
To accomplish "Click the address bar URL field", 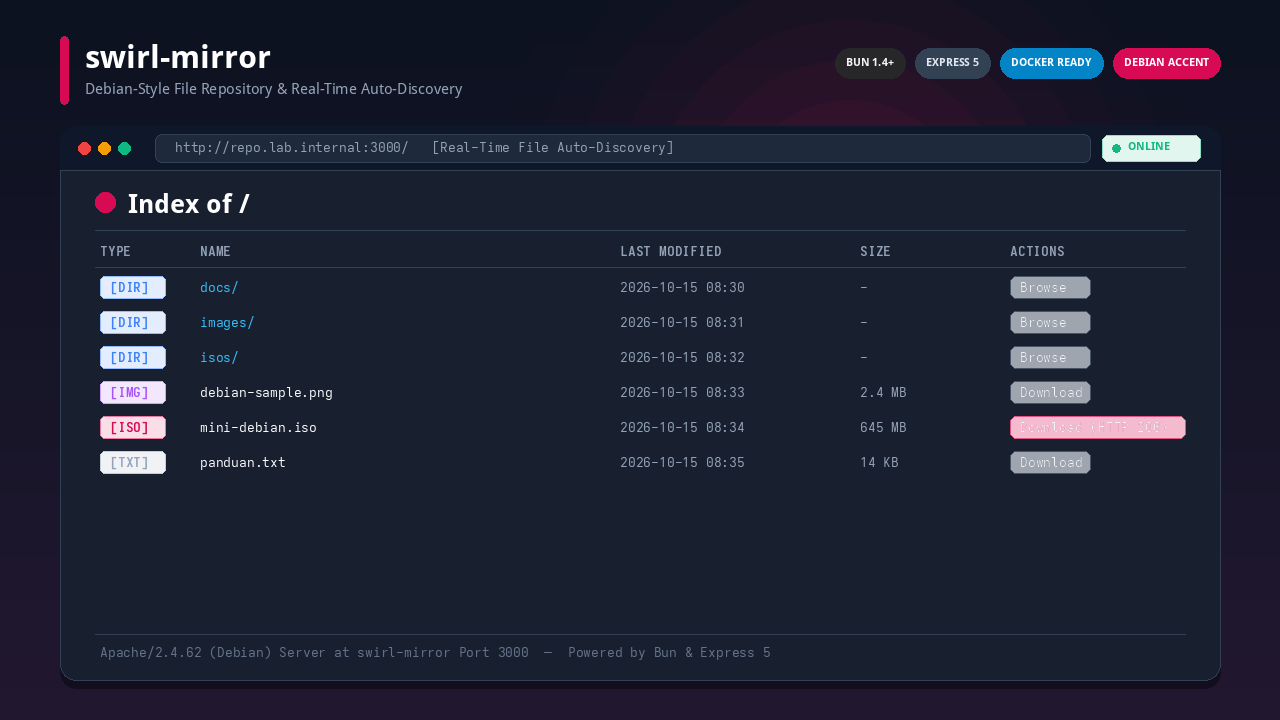I will 622,148.
